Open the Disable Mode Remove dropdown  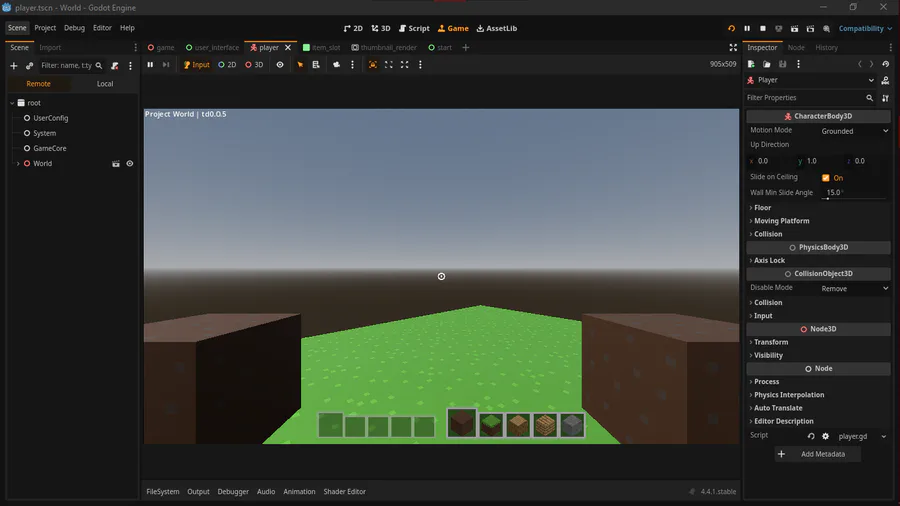coord(854,289)
